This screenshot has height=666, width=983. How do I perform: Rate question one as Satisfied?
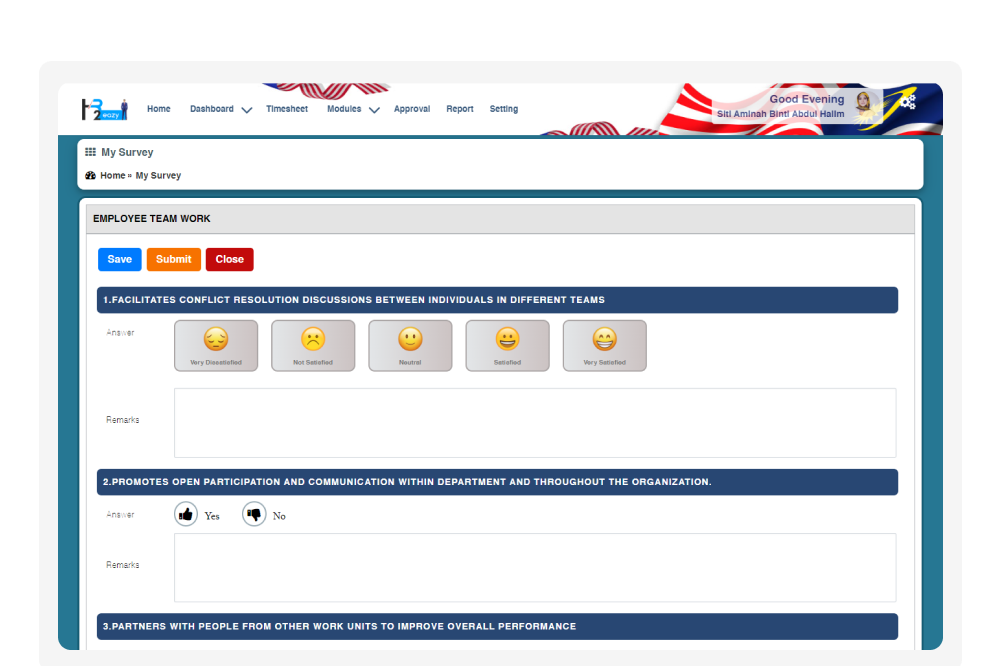pyautogui.click(x=507, y=345)
